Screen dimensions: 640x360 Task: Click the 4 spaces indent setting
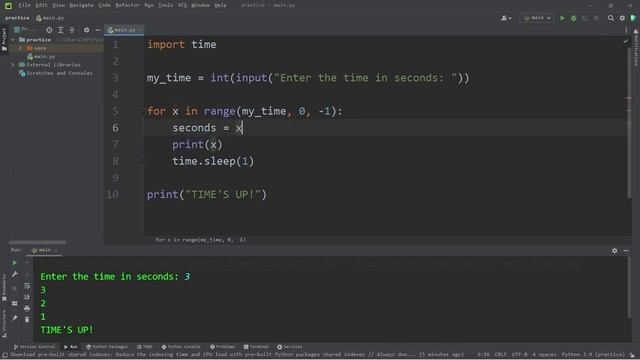[x=544, y=355]
